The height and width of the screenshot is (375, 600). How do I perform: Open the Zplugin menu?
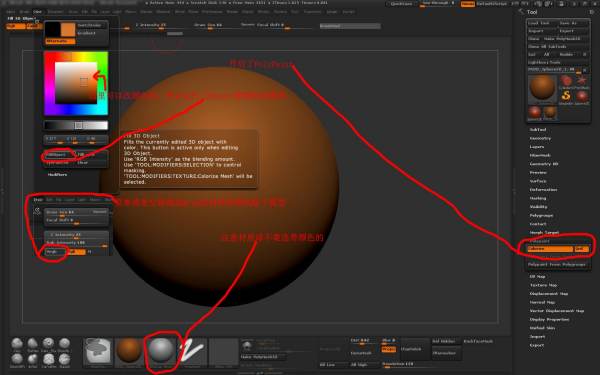click(332, 12)
